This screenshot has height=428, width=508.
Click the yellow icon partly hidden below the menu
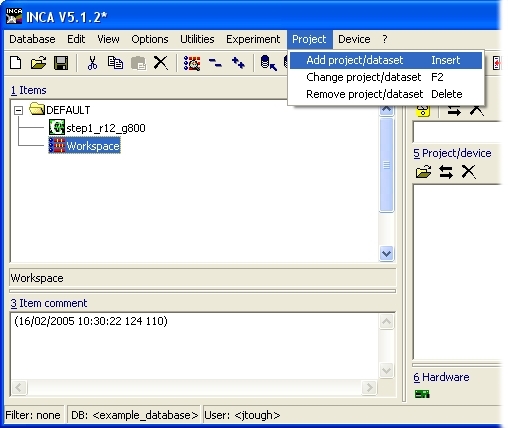coord(423,111)
